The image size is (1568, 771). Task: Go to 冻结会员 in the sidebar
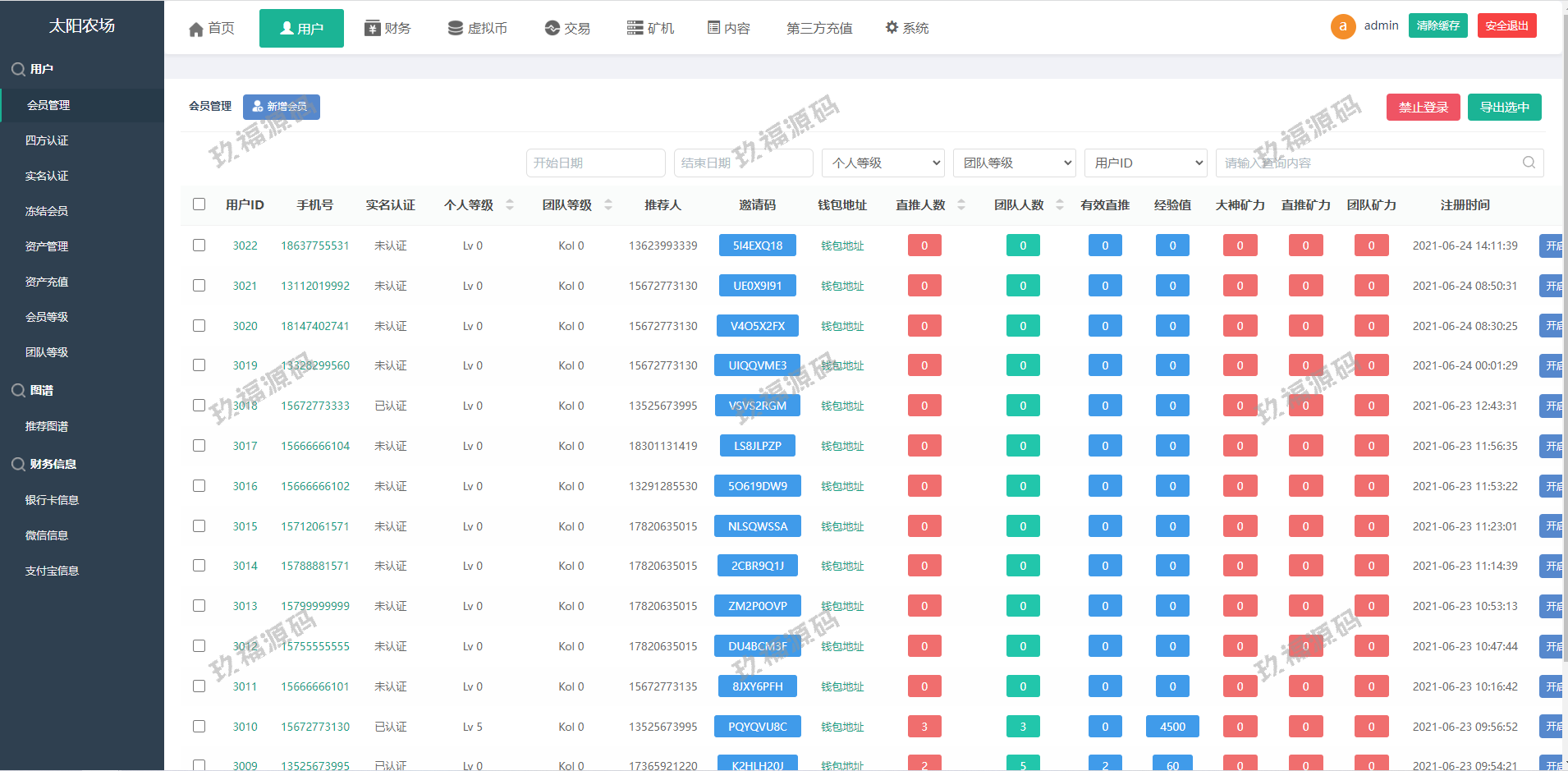point(47,211)
